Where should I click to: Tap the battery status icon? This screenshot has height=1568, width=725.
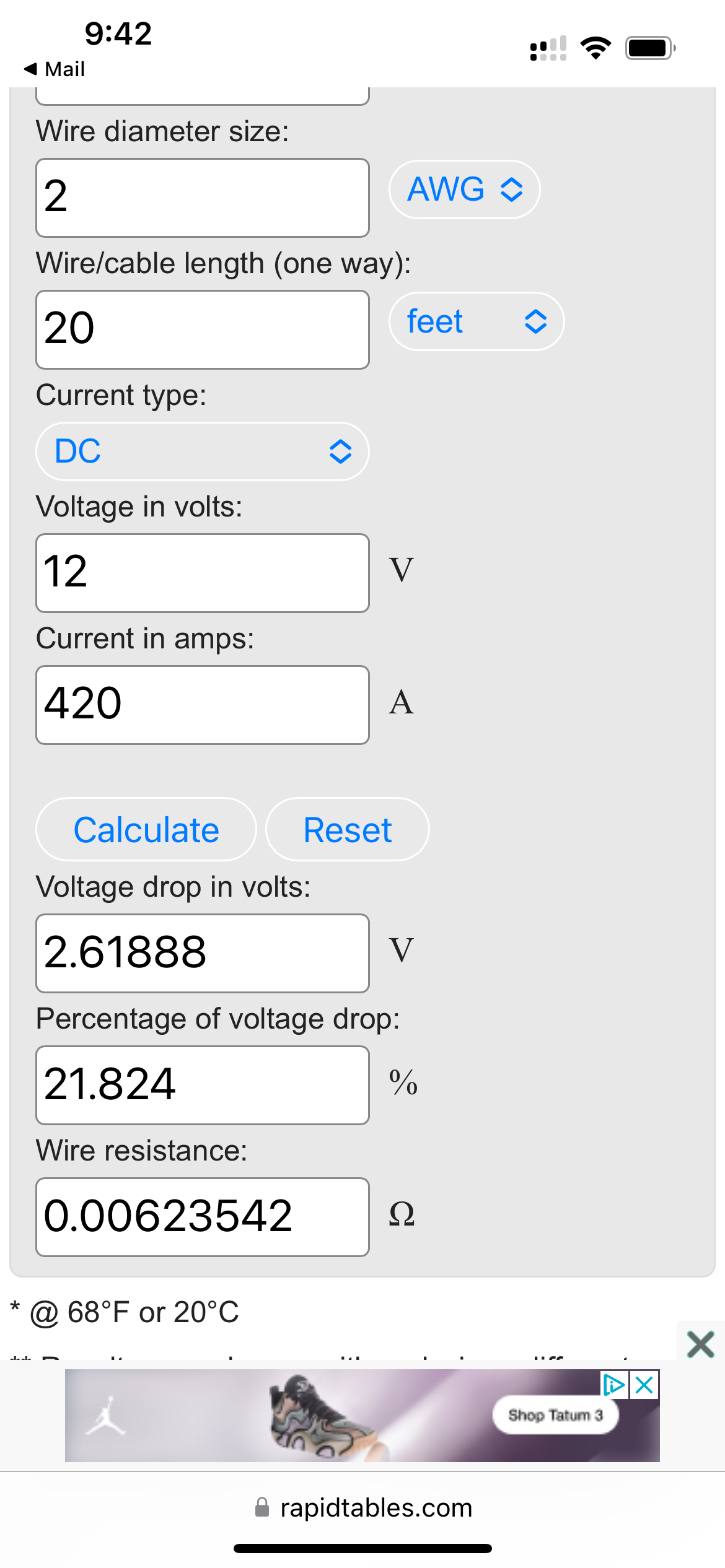pos(650,48)
